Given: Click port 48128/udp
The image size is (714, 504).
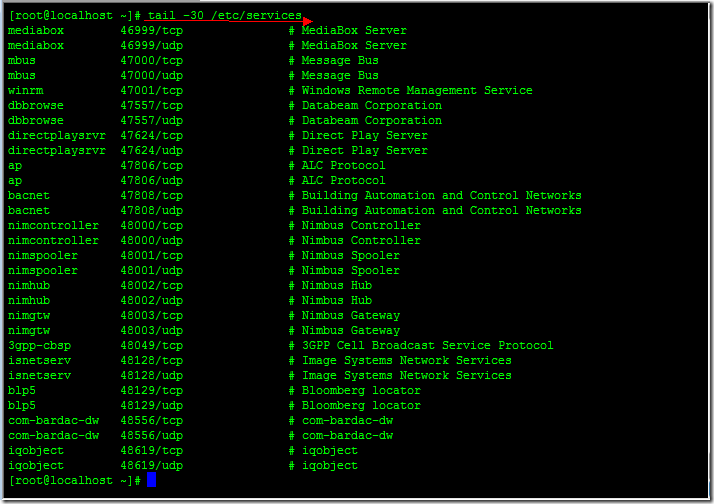Looking at the screenshot, I should [152, 376].
